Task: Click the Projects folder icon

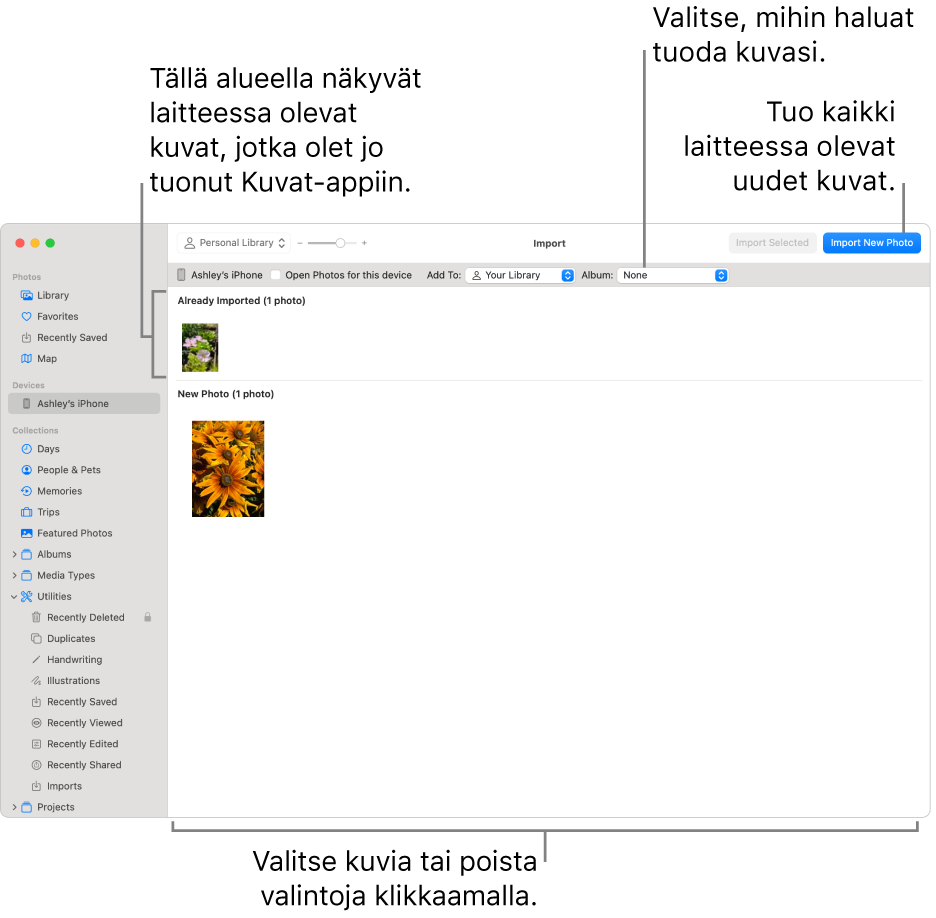Action: click(x=26, y=809)
